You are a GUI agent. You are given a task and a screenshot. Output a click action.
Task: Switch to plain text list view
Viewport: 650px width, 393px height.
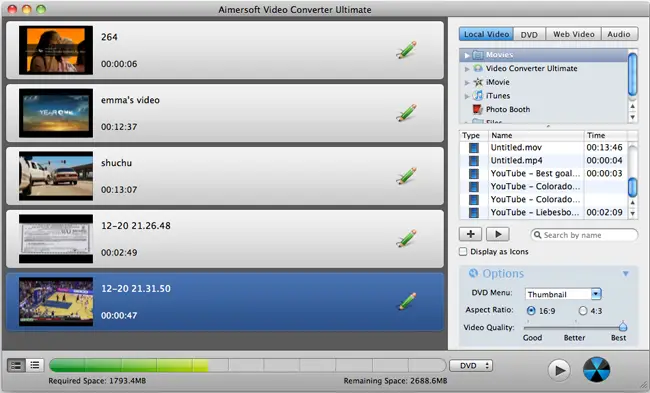tap(35, 365)
